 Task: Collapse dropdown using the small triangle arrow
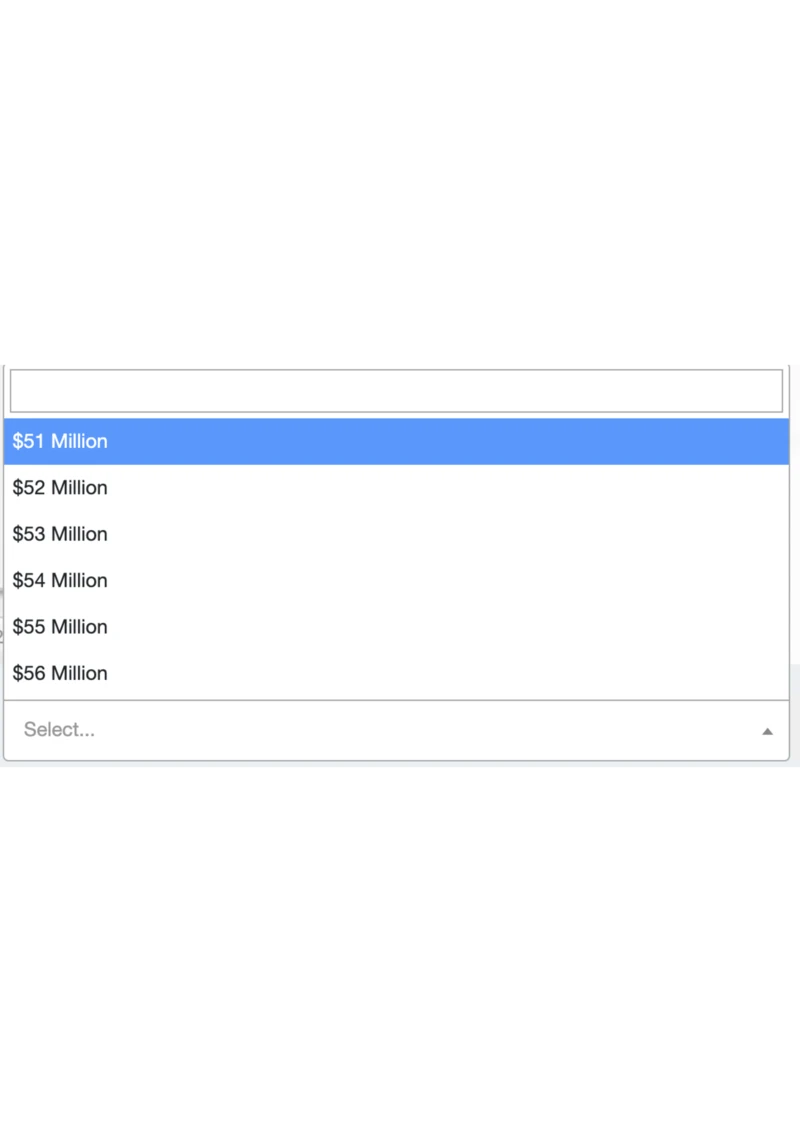pyautogui.click(x=767, y=731)
